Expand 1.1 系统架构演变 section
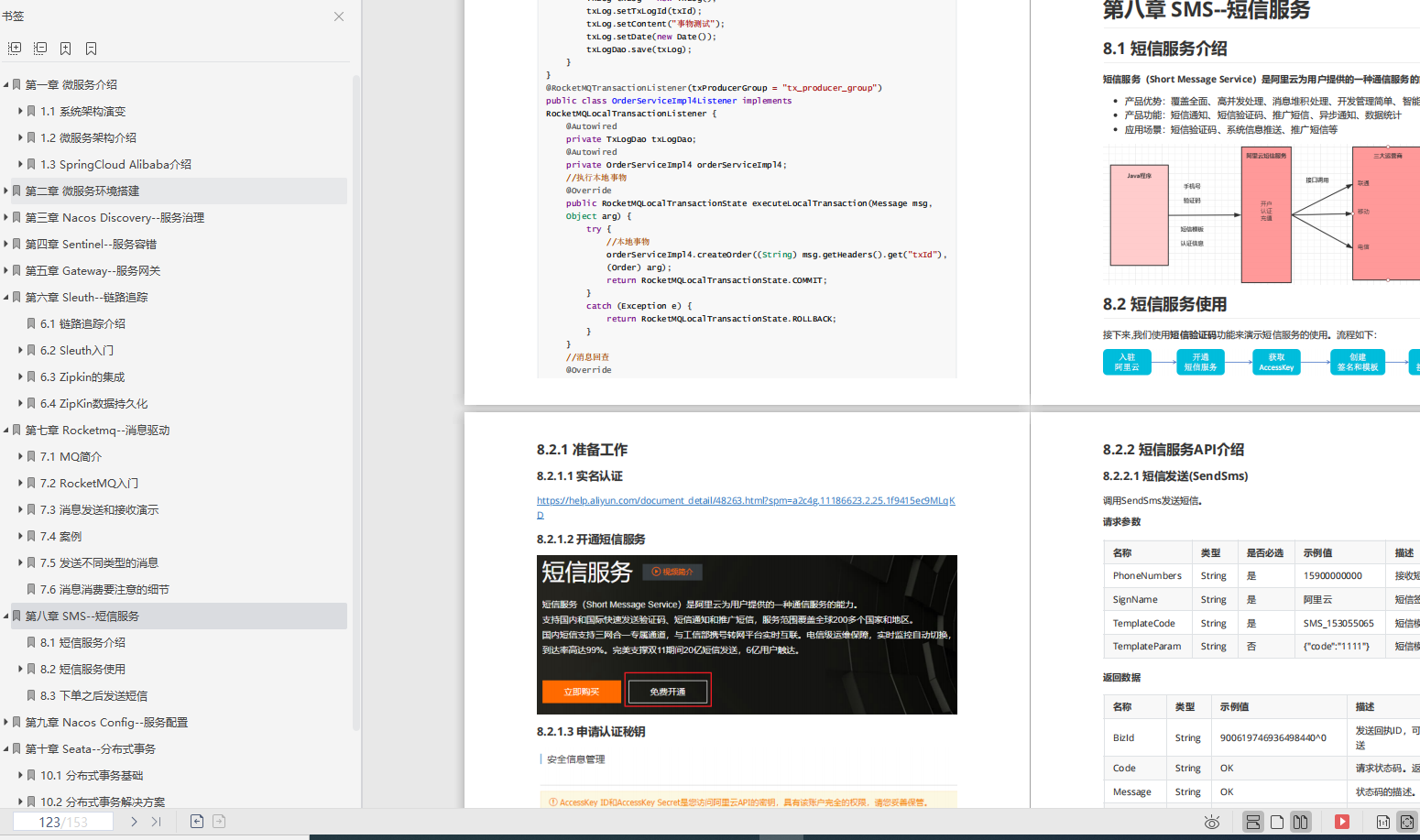1420x840 pixels. (20, 111)
